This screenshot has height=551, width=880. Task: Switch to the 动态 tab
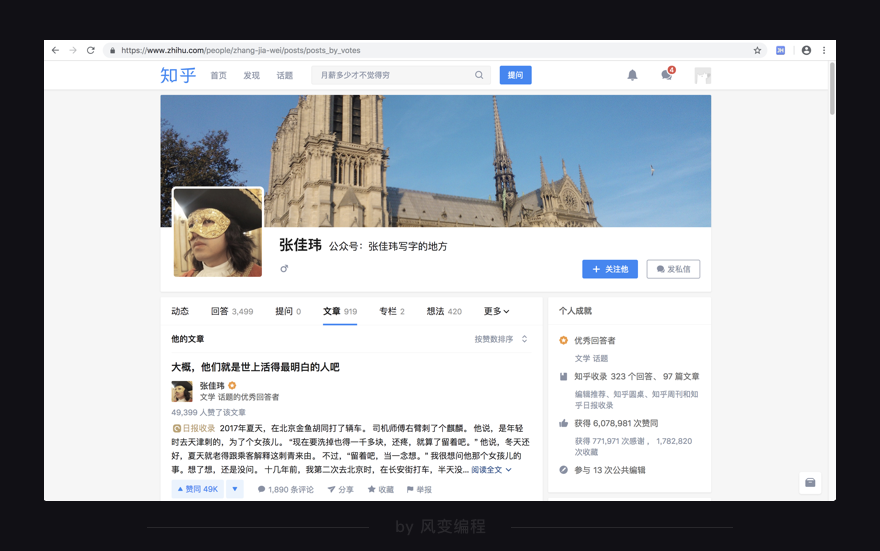[180, 311]
